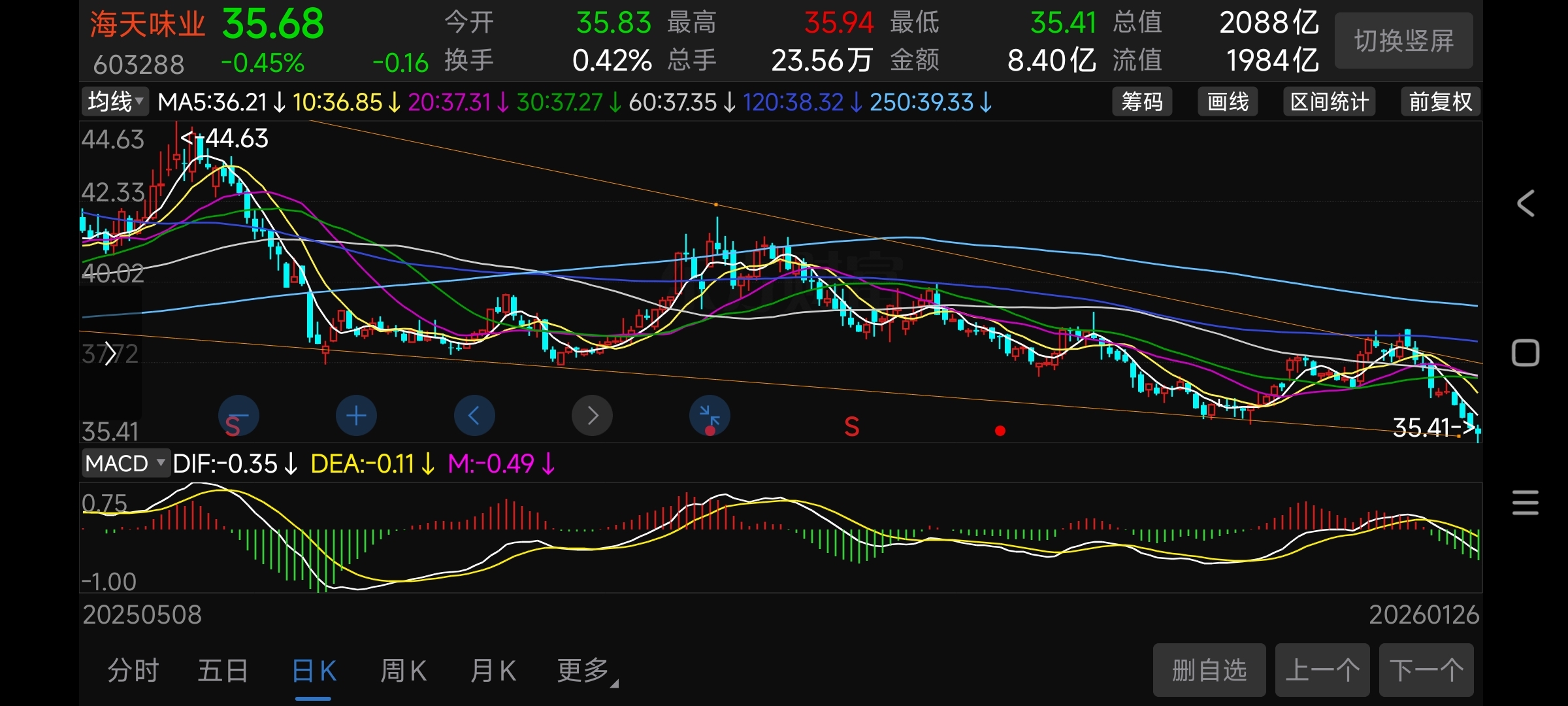The image size is (1568, 706).
Task: Zoom out chart with minus icon
Action: click(238, 416)
